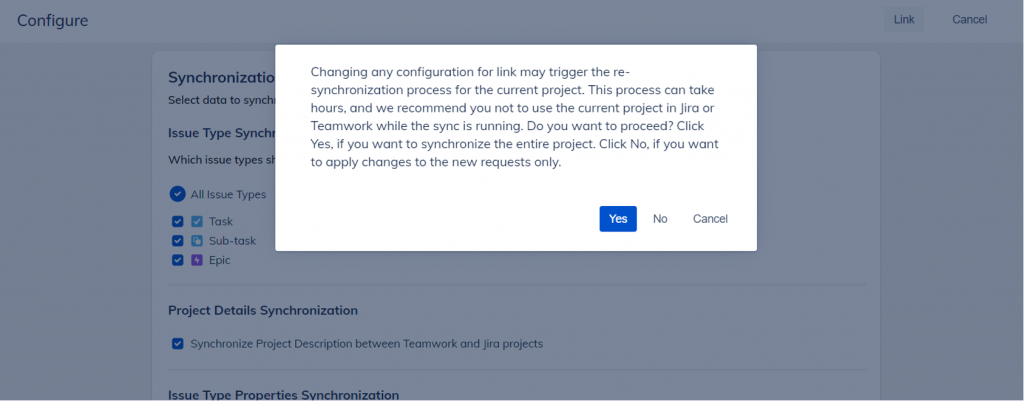This screenshot has height=401, width=1024.
Task: Choose No in the confirmation dialog
Action: [x=660, y=219]
